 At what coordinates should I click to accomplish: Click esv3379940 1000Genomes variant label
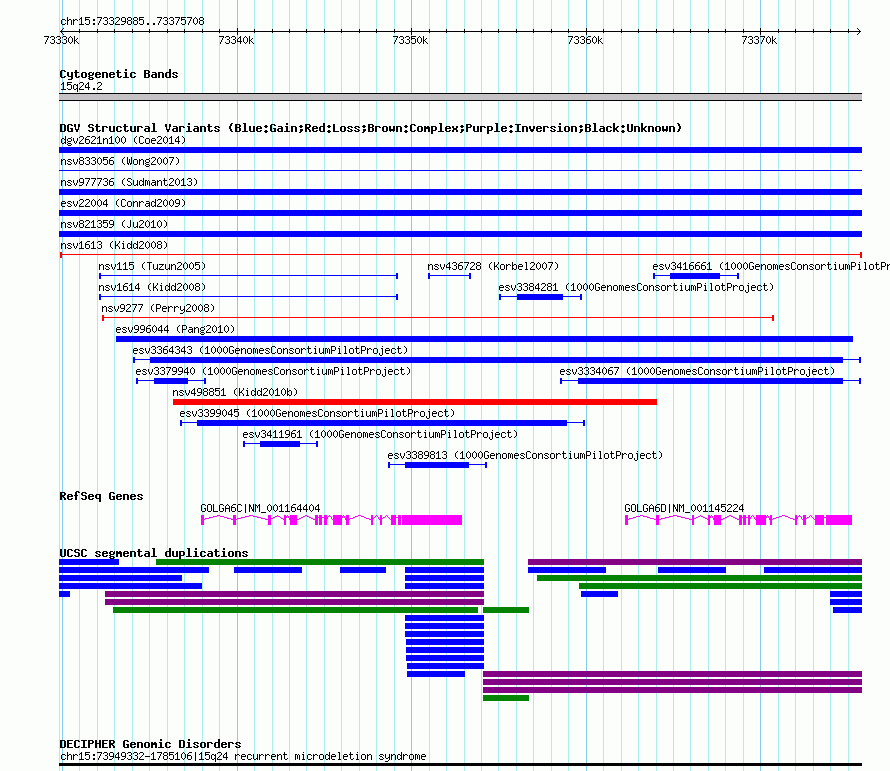[273, 371]
